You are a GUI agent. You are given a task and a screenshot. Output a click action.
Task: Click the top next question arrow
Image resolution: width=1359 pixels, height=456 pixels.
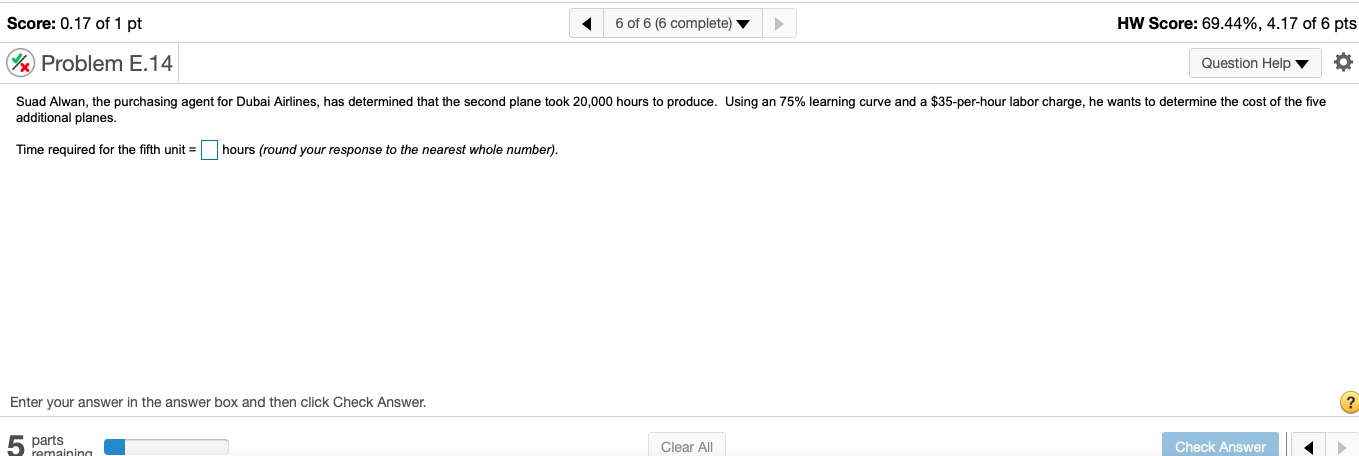(x=780, y=23)
